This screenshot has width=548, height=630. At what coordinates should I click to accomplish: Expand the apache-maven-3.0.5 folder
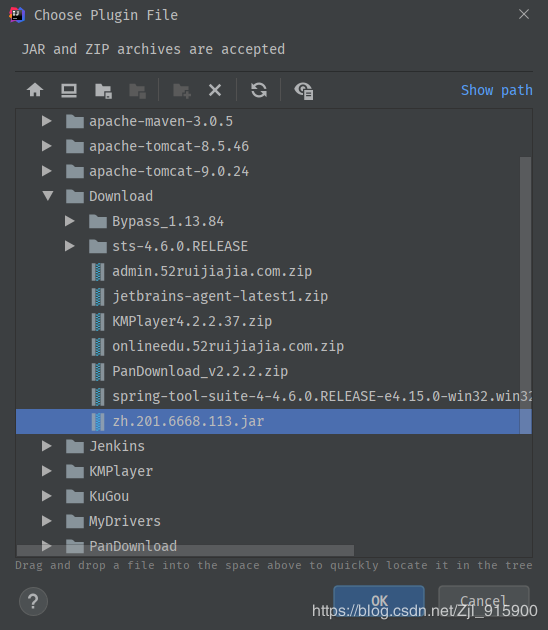pyautogui.click(x=47, y=121)
